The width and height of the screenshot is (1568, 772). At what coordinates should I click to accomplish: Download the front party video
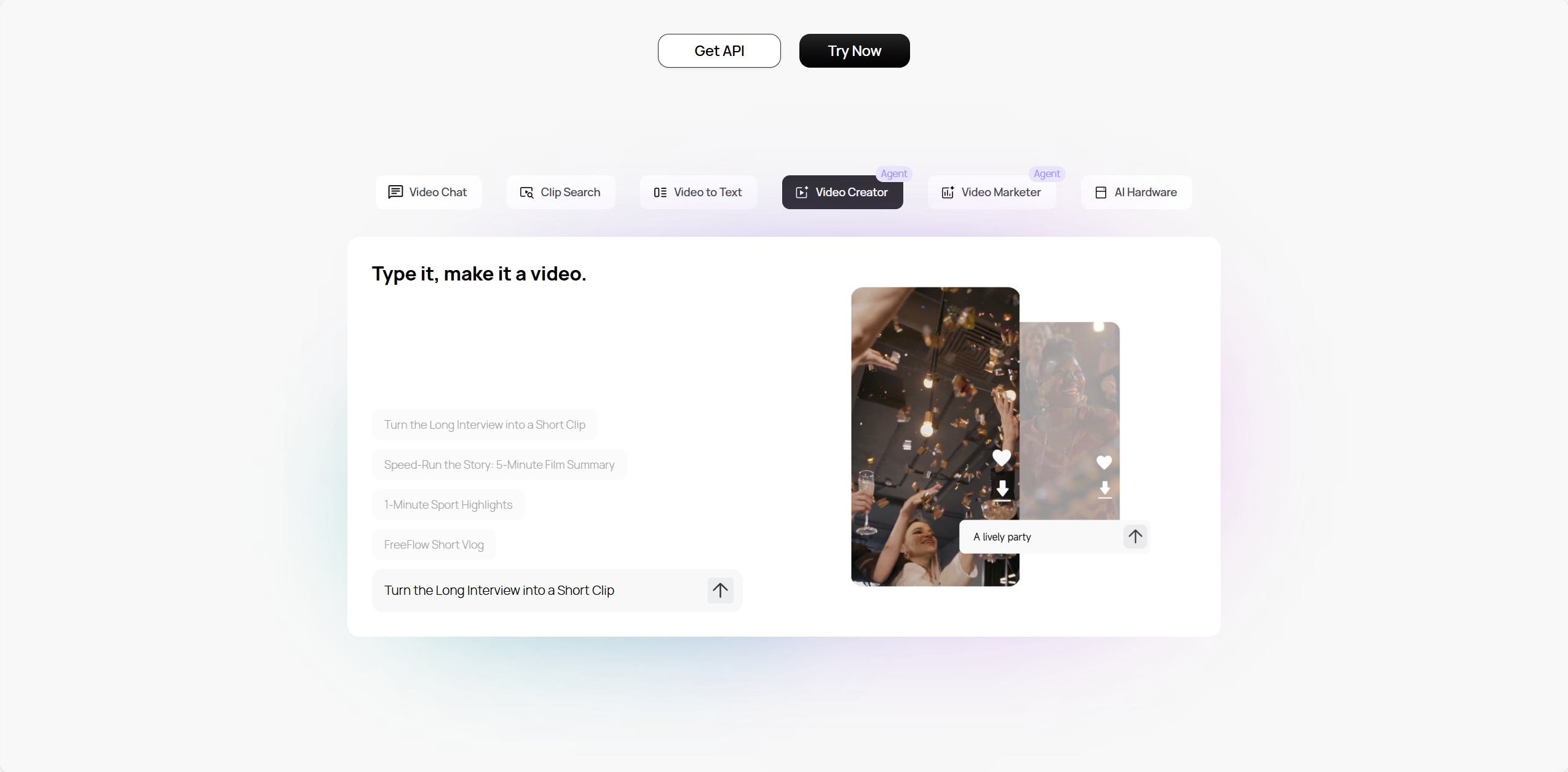(1002, 491)
